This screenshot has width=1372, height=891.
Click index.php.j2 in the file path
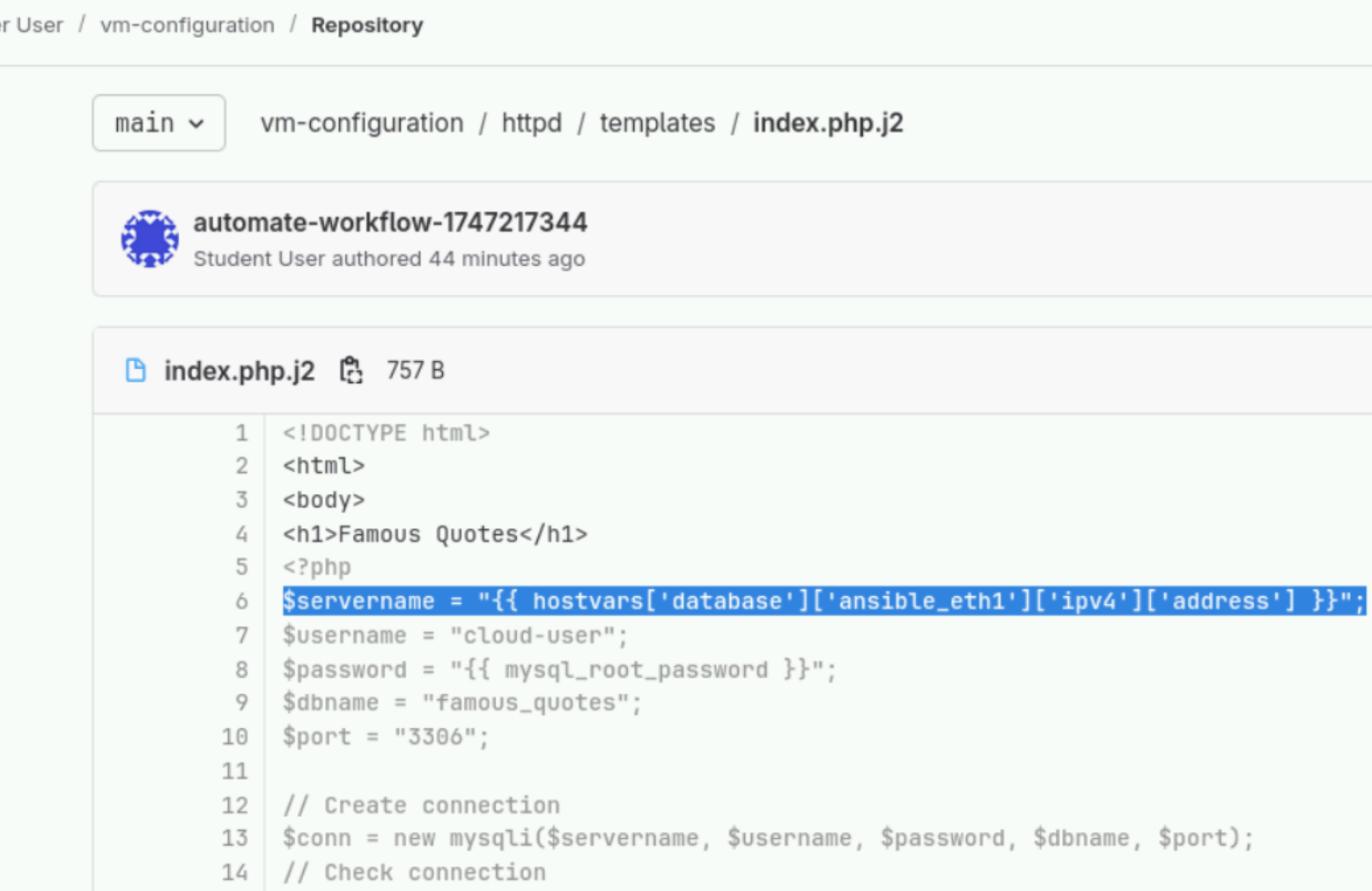coord(828,123)
